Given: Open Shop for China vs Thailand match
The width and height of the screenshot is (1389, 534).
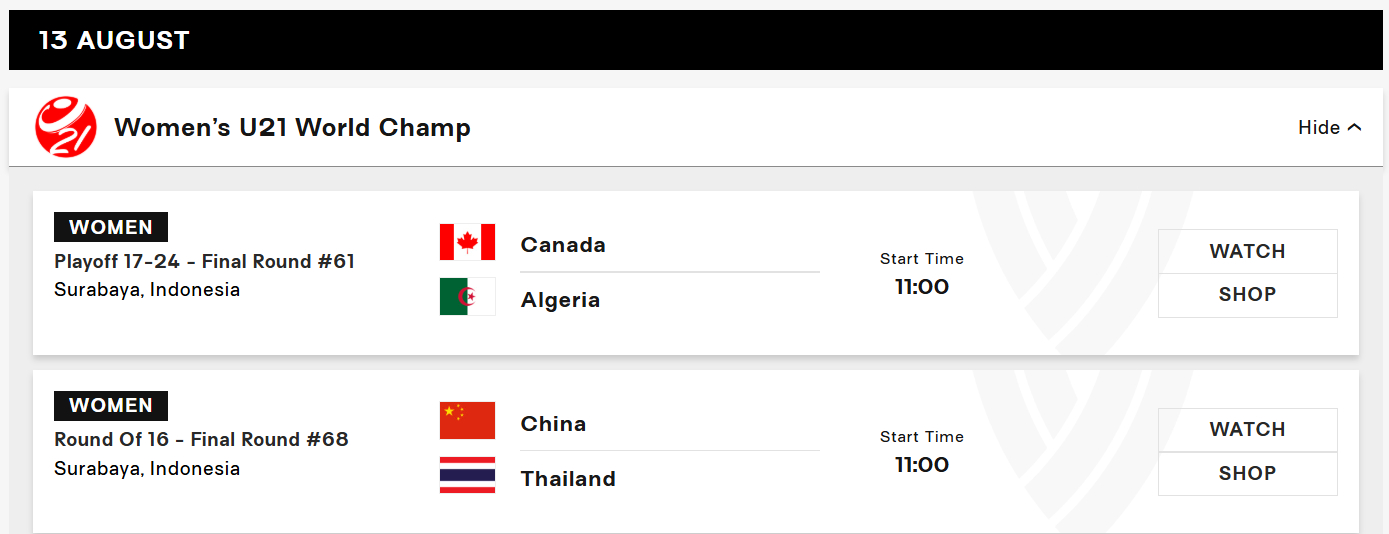Looking at the screenshot, I should (x=1247, y=474).
